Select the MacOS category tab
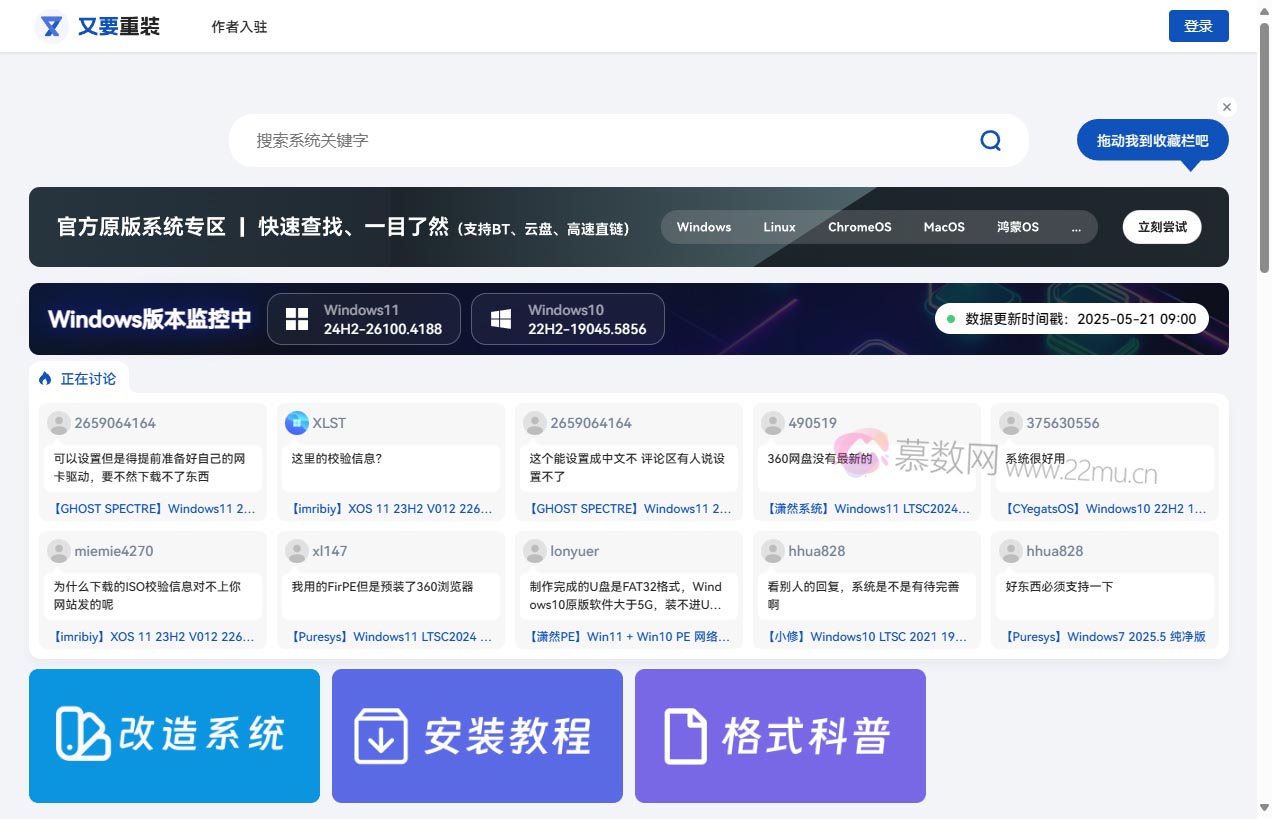 point(943,227)
